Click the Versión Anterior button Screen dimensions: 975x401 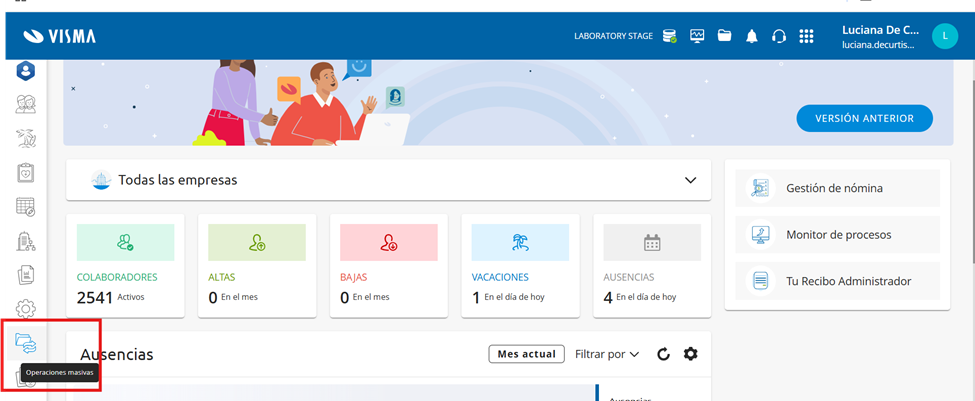pyautogui.click(x=864, y=118)
